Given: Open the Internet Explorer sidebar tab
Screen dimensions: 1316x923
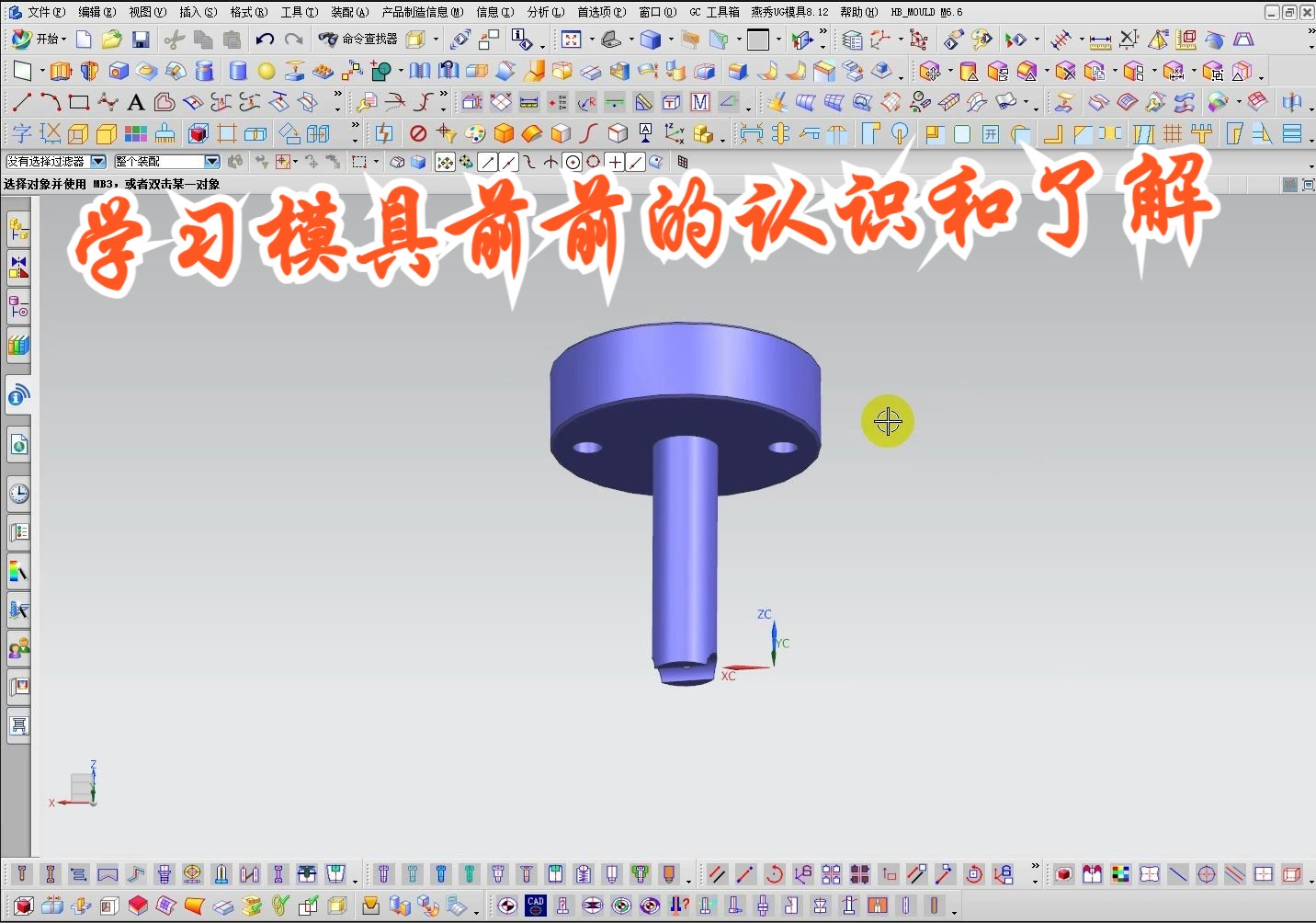Looking at the screenshot, I should coord(18,446).
